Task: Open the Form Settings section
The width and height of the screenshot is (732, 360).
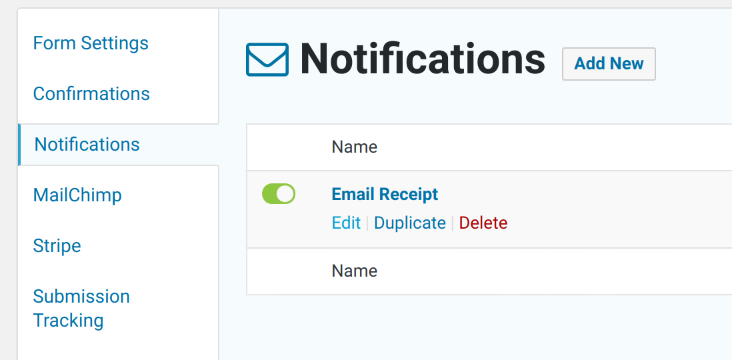Action: click(91, 43)
